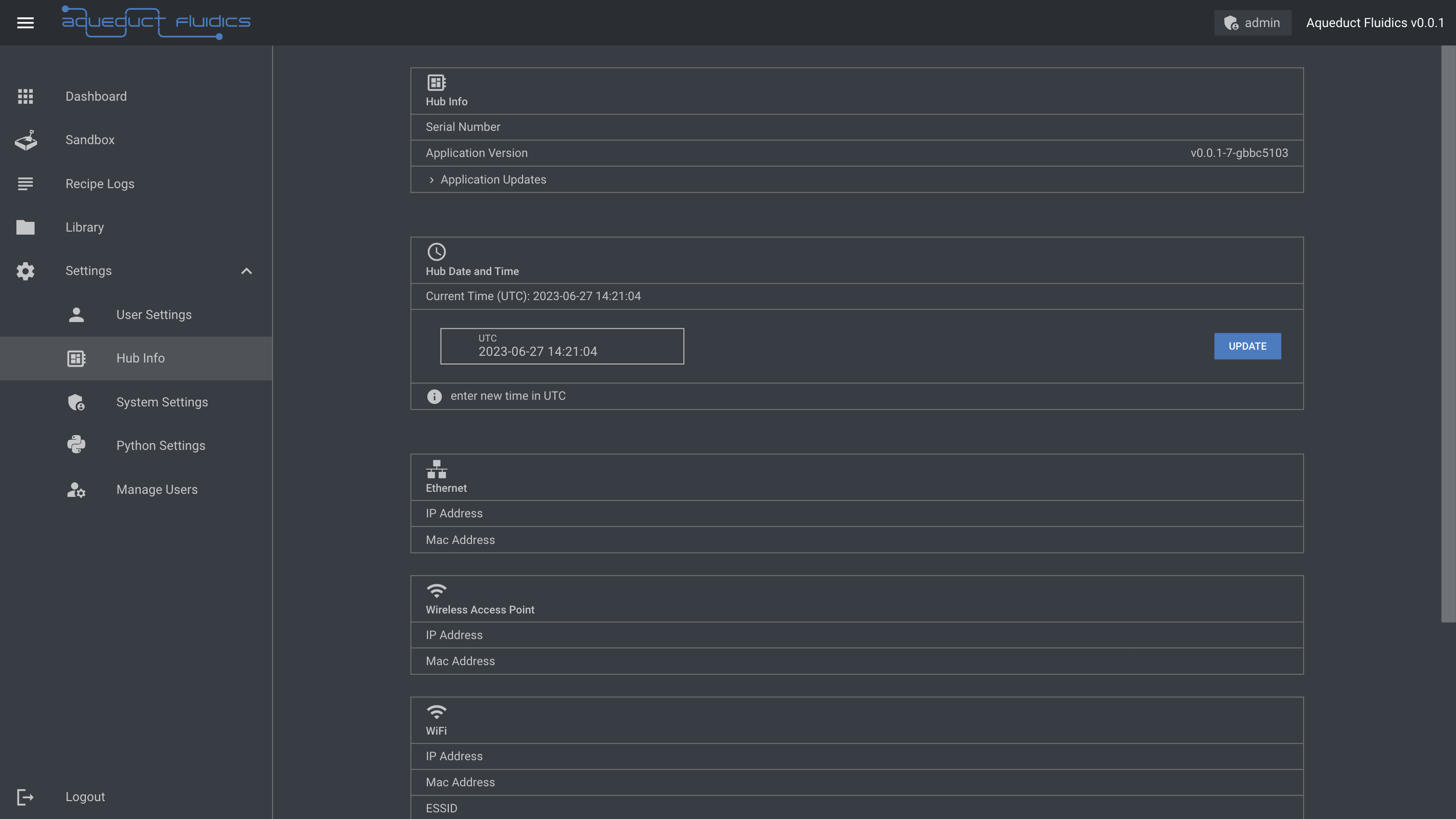The image size is (1456, 819).
Task: Click the Wireless Access Point wifi icon
Action: point(437,590)
